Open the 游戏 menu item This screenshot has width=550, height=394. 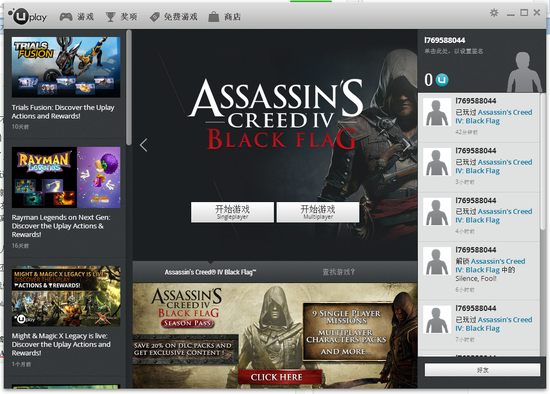coord(86,16)
